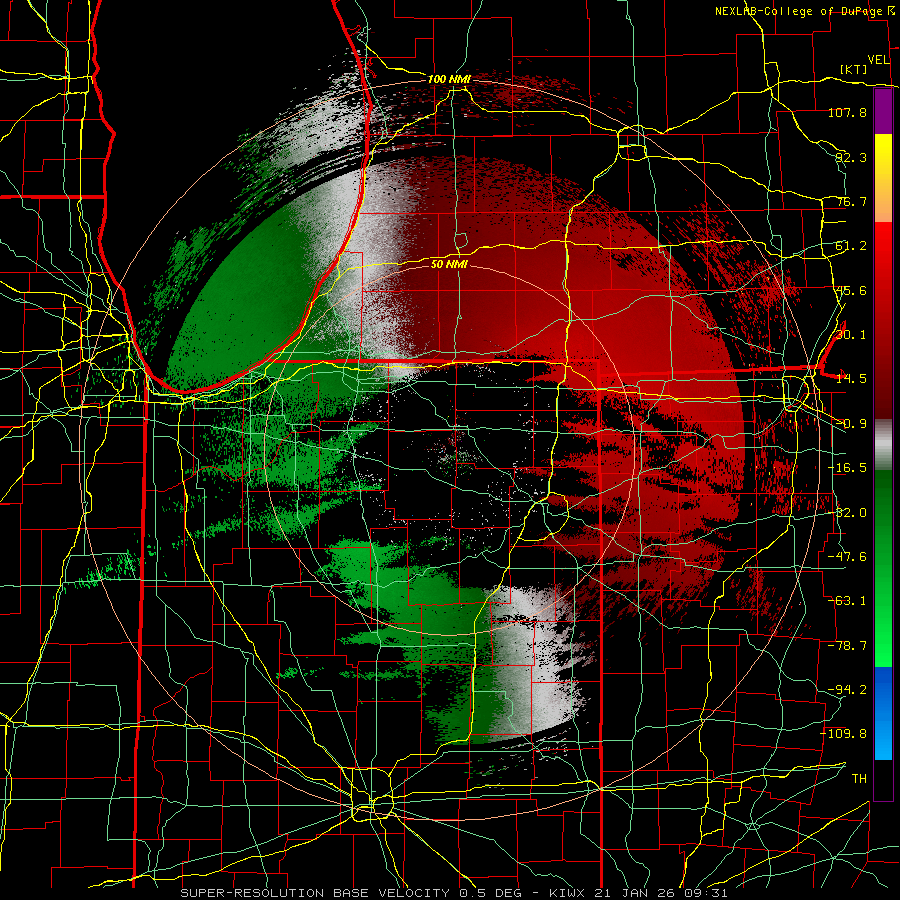Click the -78.7 velocity scale value
Image resolution: width=900 pixels, height=900 pixels.
pyautogui.click(x=847, y=646)
